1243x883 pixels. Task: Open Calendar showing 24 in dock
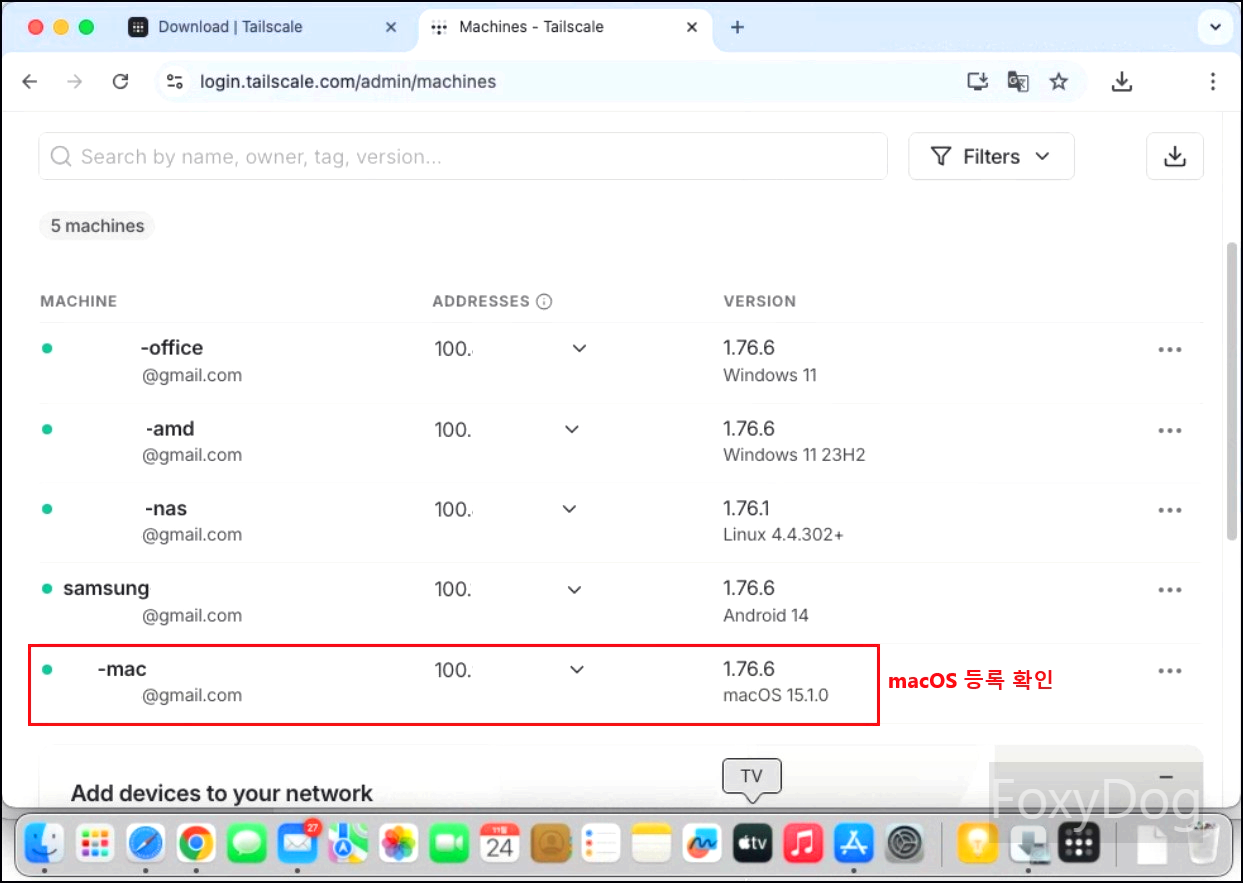[x=500, y=844]
